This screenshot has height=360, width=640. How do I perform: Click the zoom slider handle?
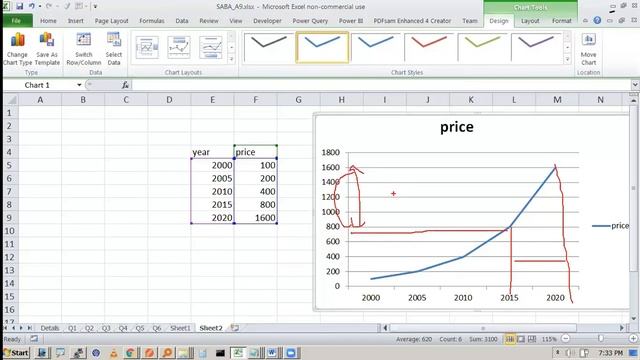click(600, 338)
